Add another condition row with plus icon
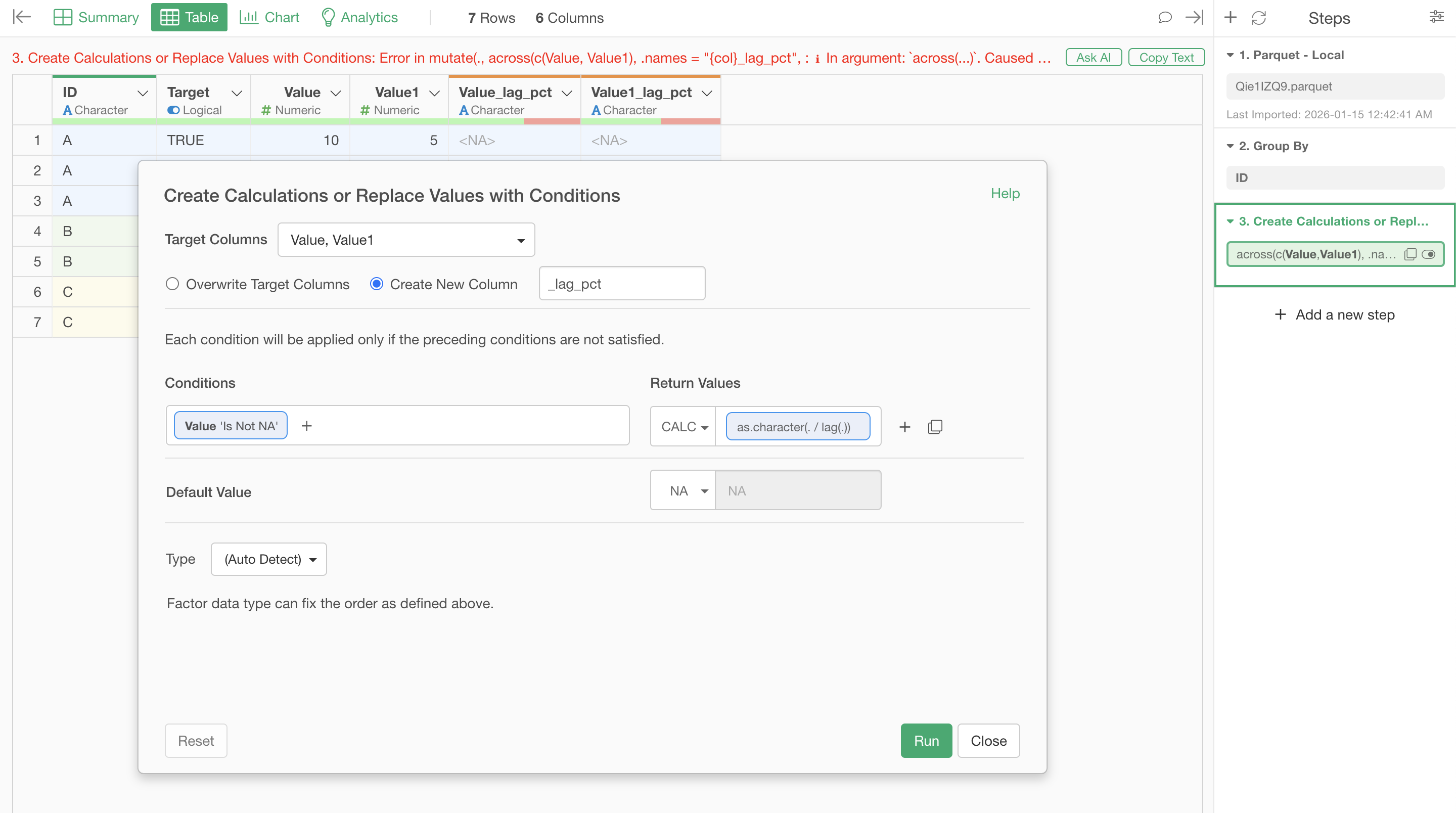The height and width of the screenshot is (813, 1456). (x=904, y=427)
